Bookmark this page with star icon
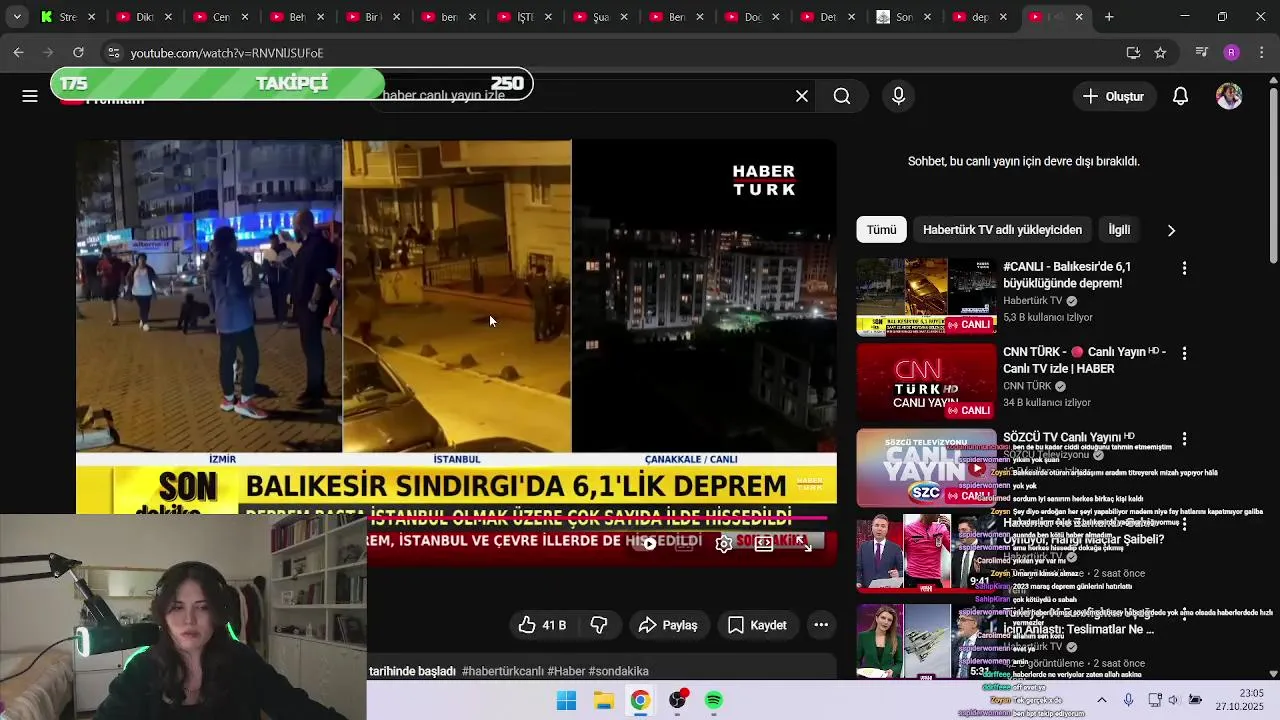 (1160, 52)
